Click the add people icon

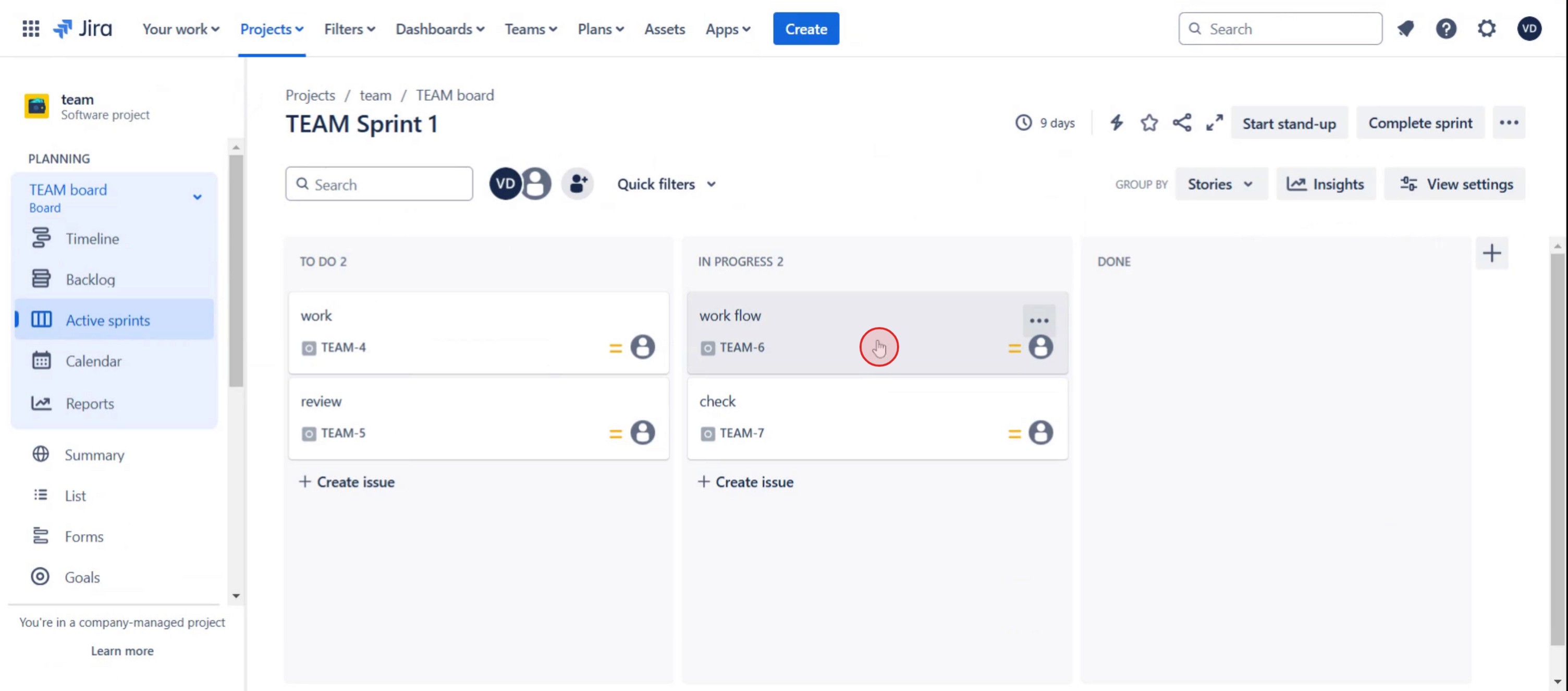[x=577, y=184]
